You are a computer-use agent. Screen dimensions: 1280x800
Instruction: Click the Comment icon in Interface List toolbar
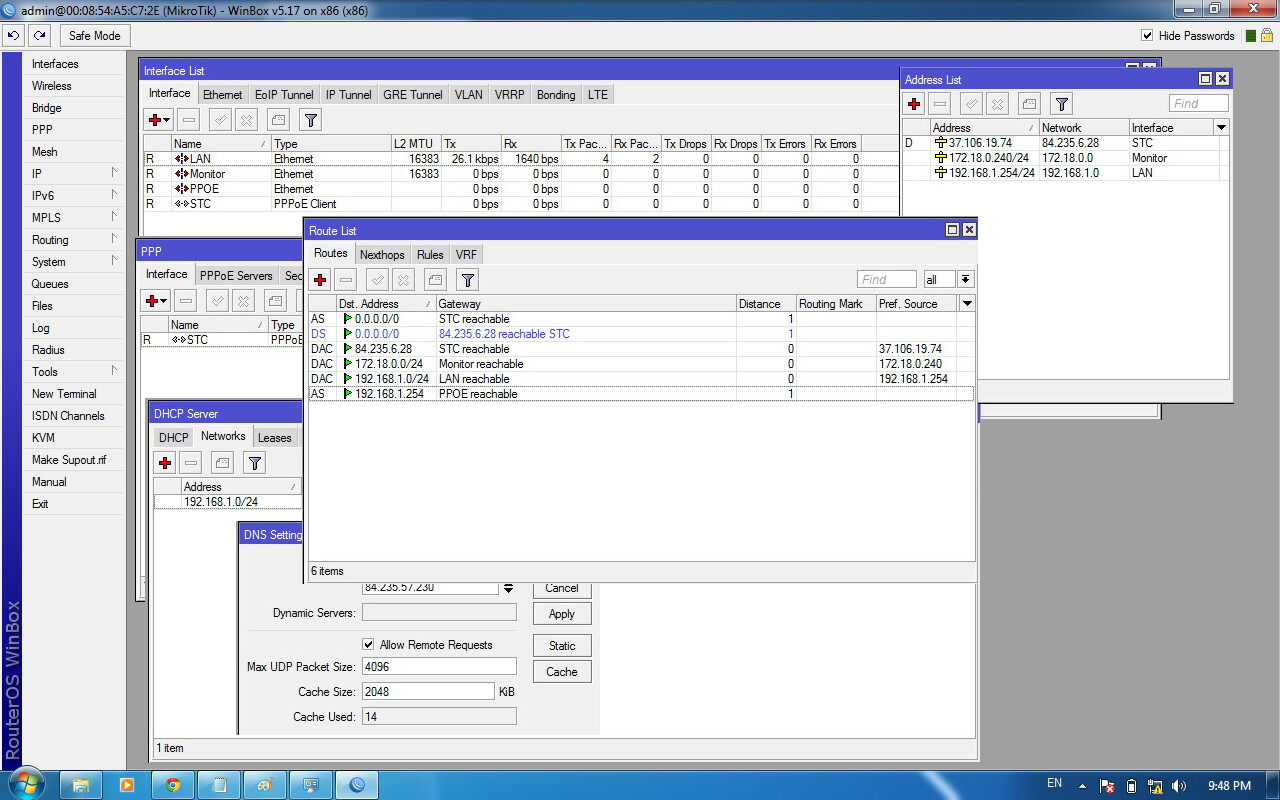click(x=279, y=120)
